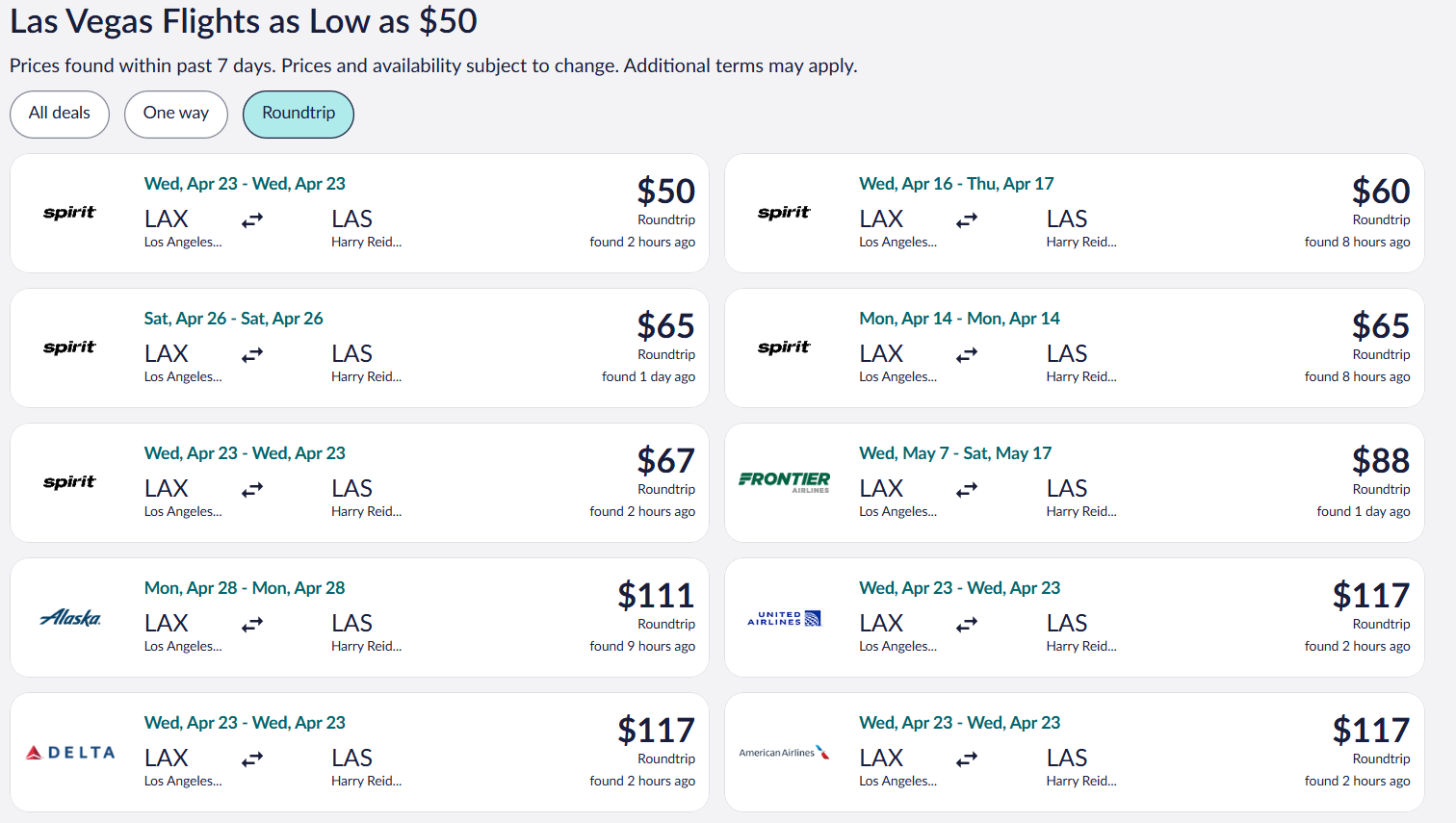Click the roundtrip arrows icon on Alaska $111 deal
Viewport: 1456px width, 823px height.
252,625
